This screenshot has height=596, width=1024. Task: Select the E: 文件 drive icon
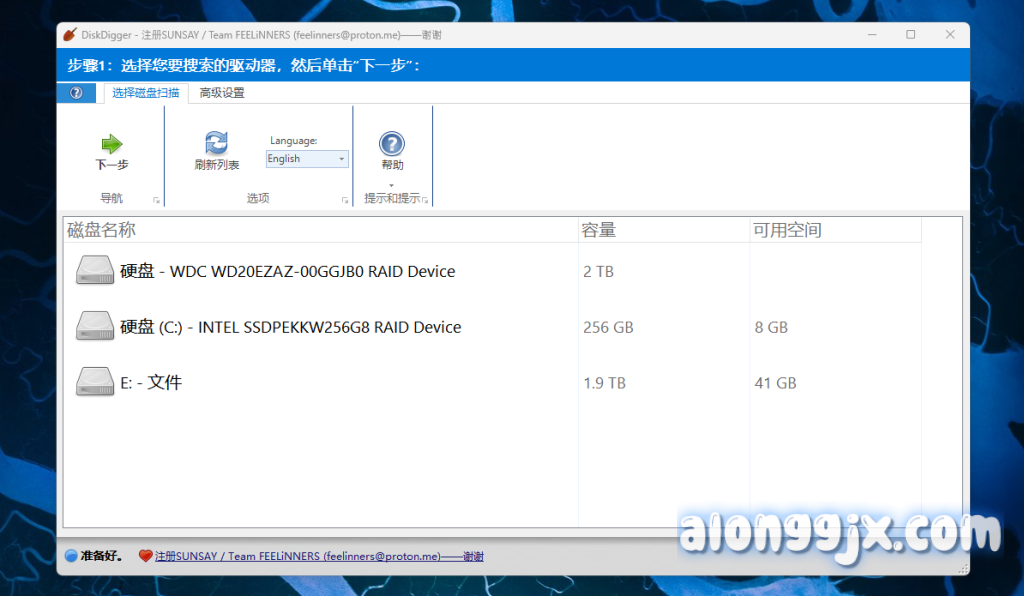[x=96, y=382]
